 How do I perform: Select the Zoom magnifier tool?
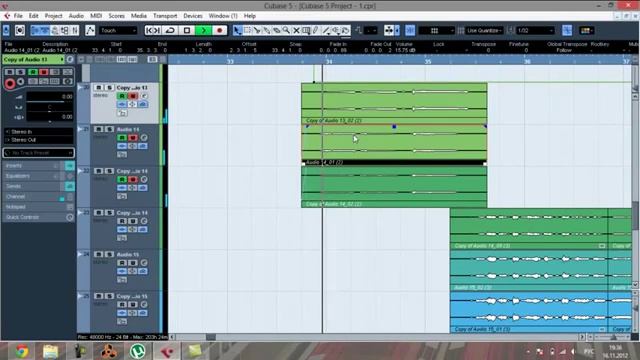pos(286,31)
